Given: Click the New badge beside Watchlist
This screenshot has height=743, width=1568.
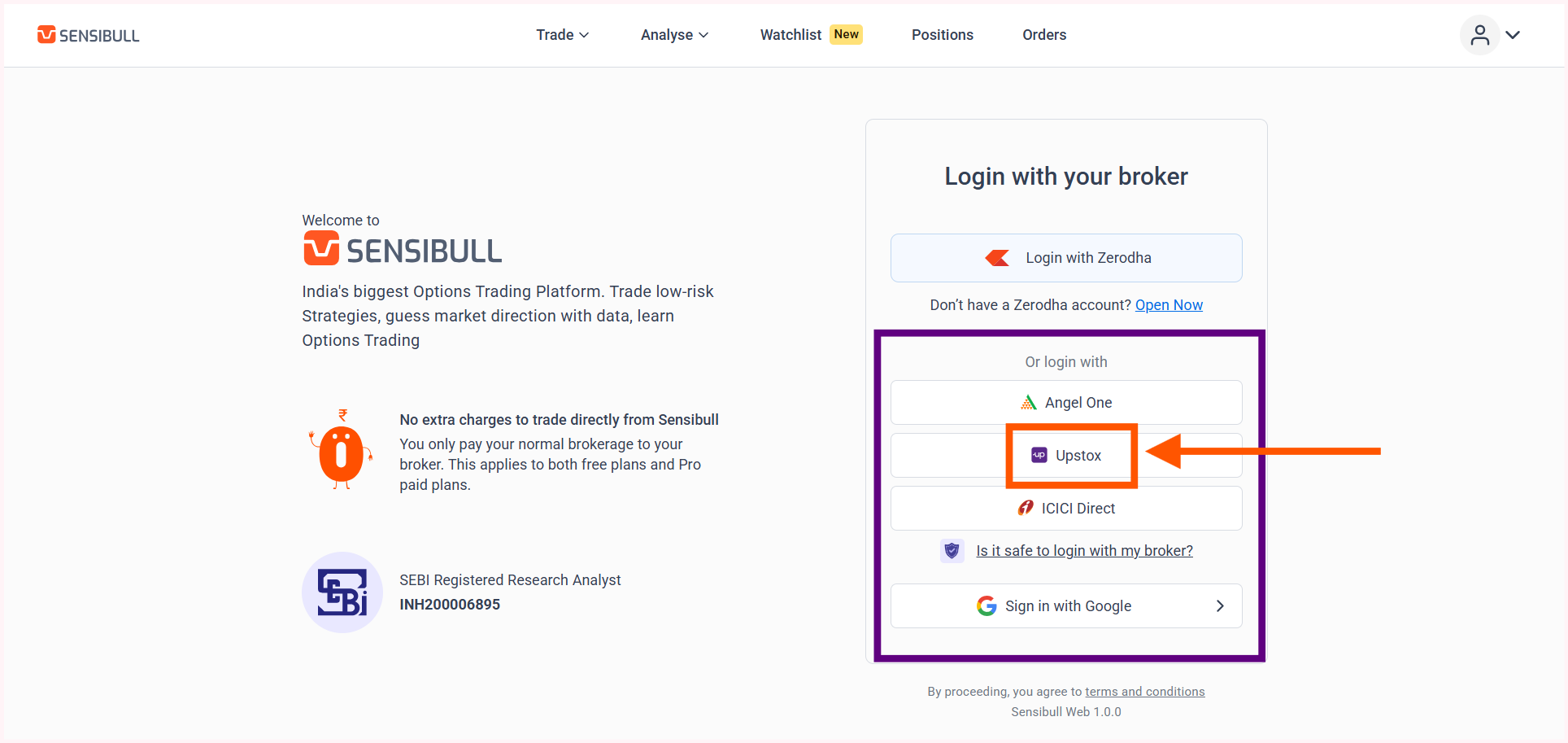Looking at the screenshot, I should [846, 34].
